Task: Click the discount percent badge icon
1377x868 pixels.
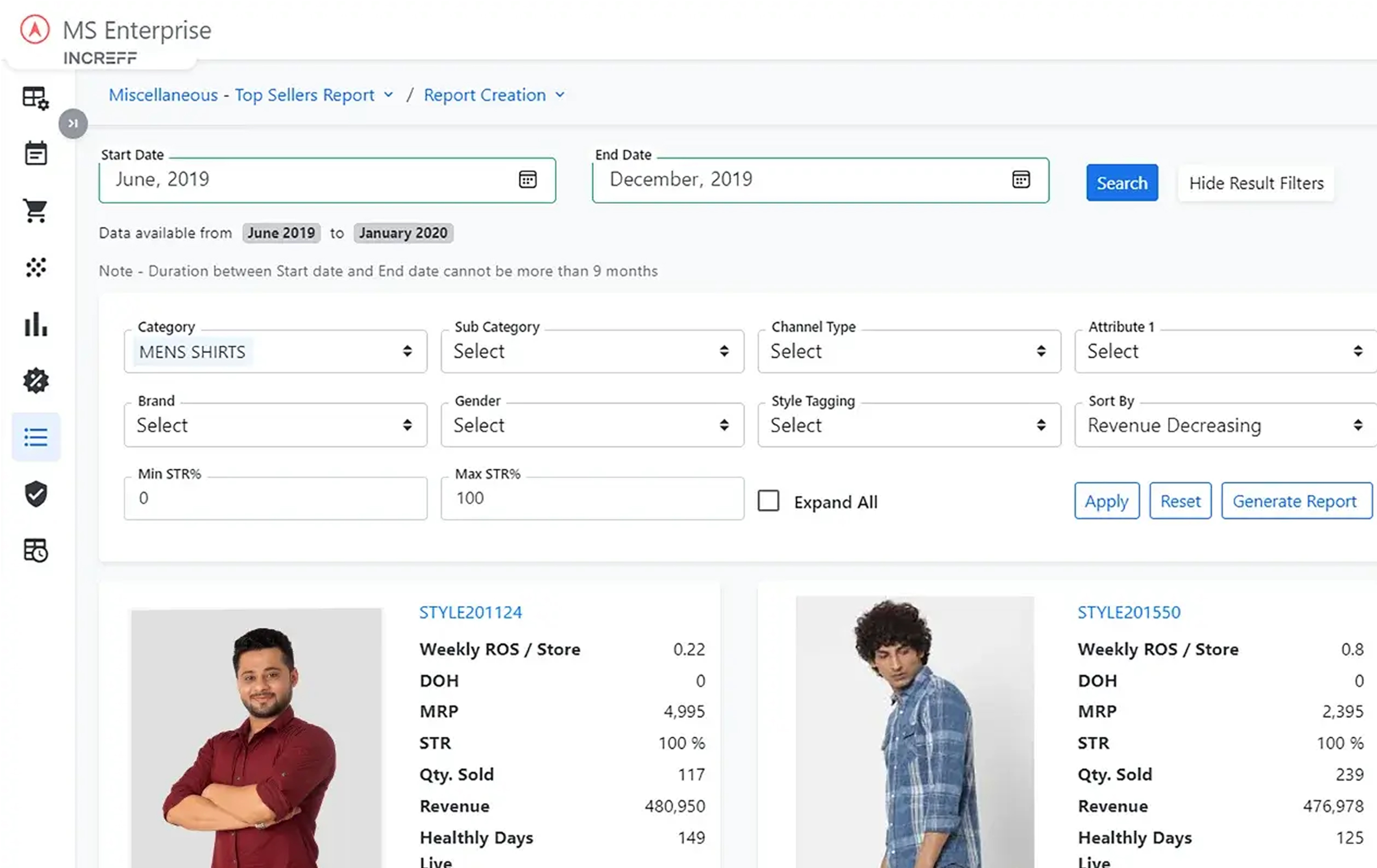Action: (36, 381)
